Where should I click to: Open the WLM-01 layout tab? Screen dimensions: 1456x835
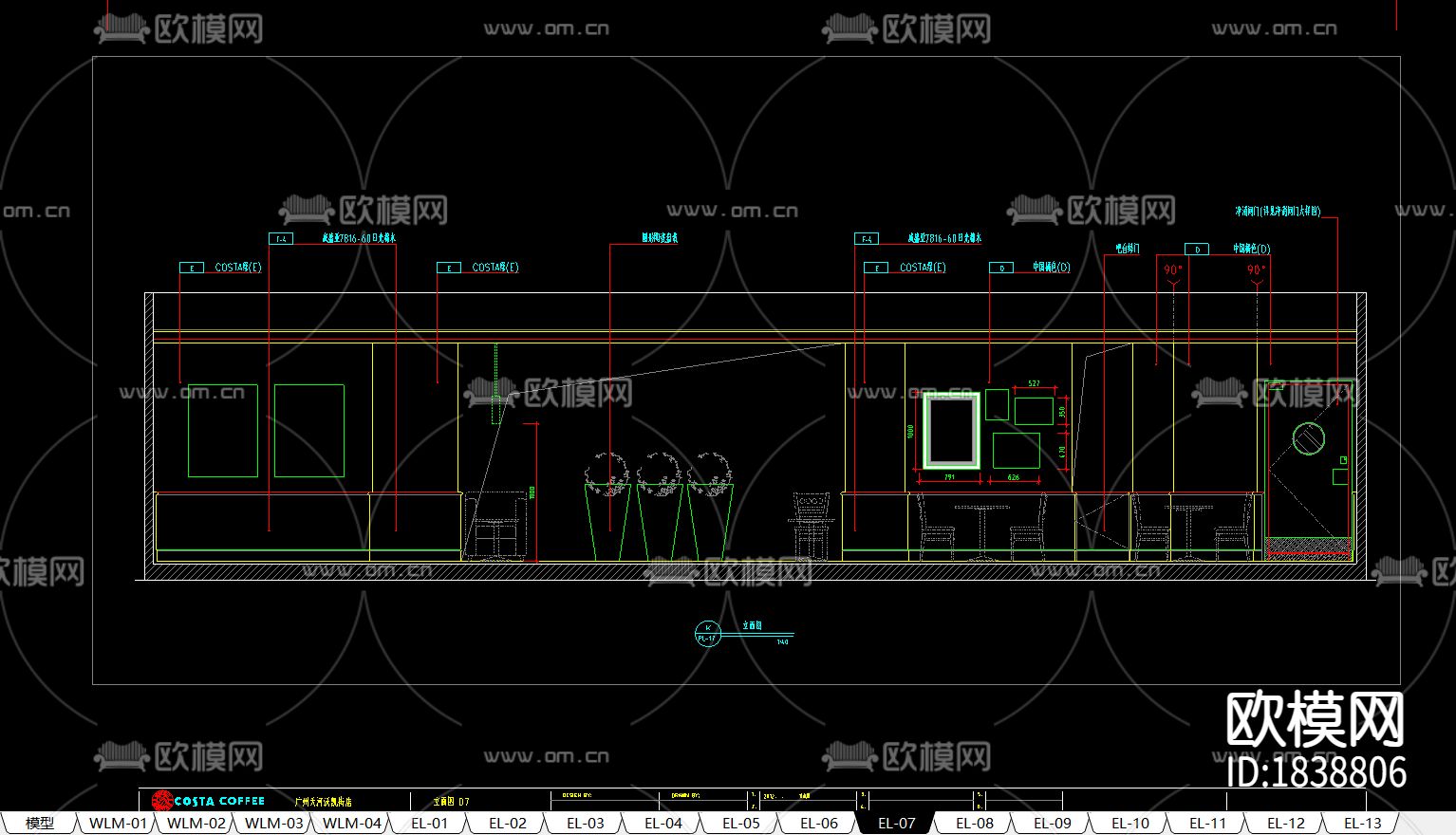(x=118, y=824)
